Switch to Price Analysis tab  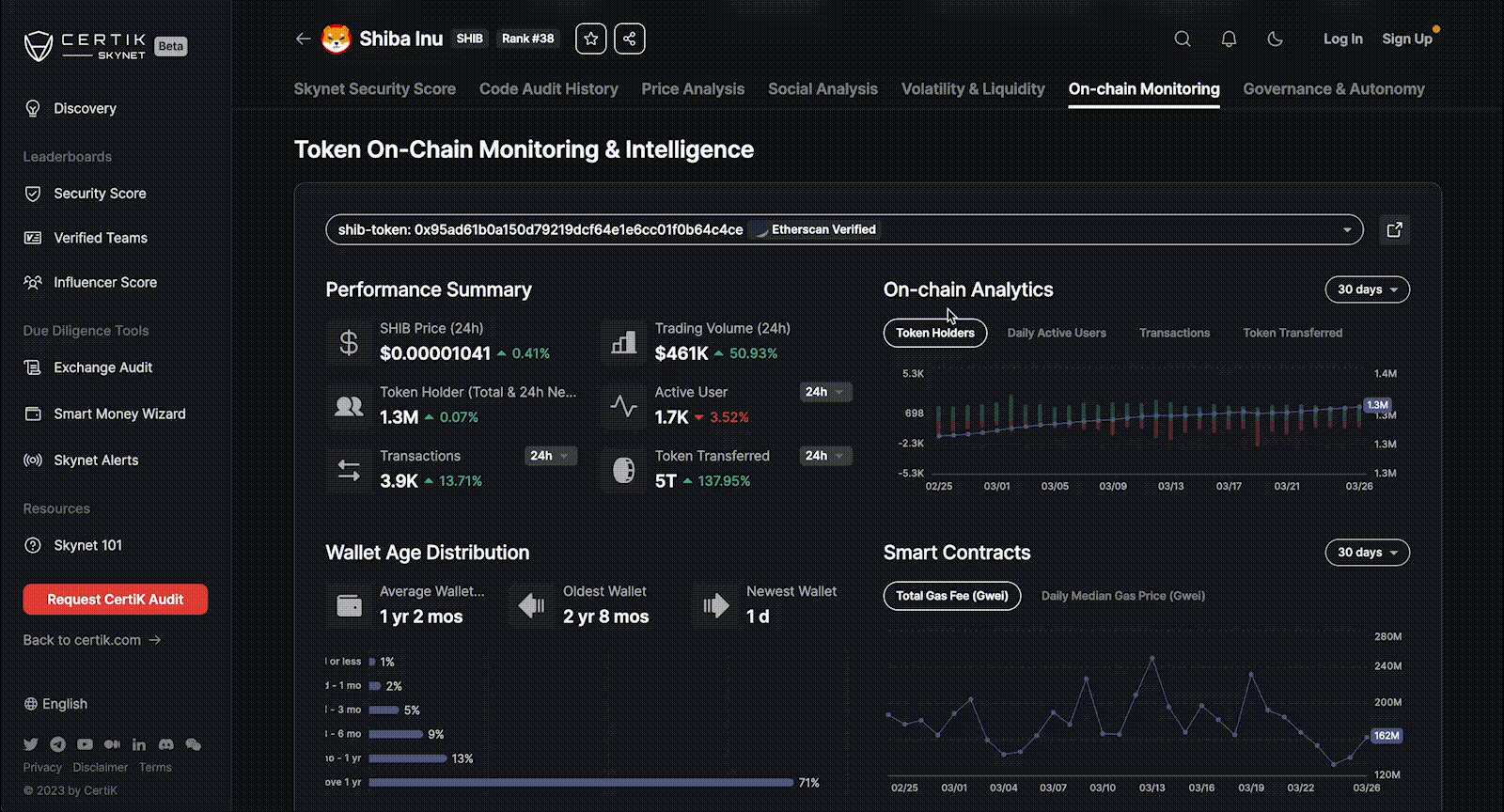pos(693,89)
